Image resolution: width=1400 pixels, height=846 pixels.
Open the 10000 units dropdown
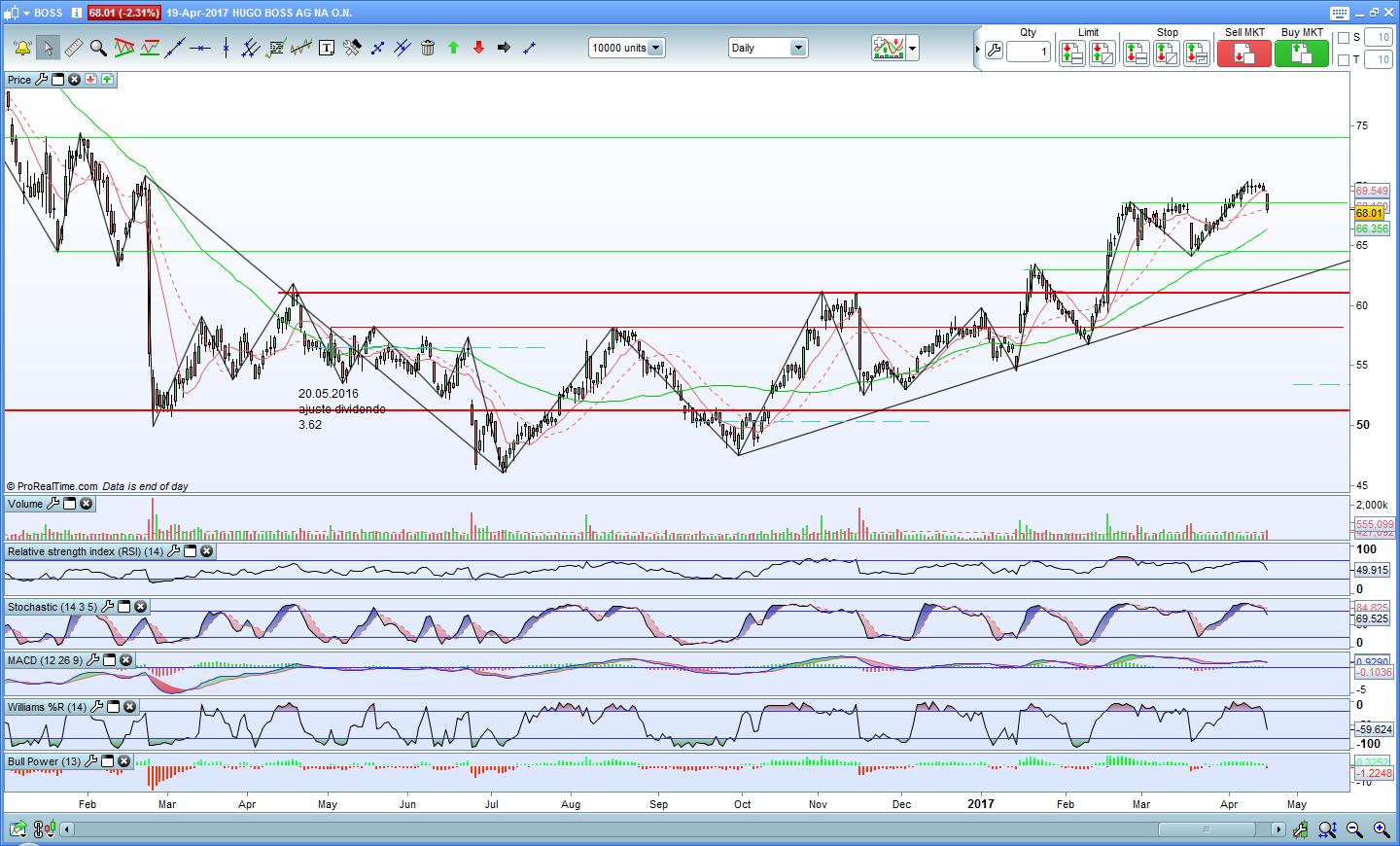click(655, 48)
